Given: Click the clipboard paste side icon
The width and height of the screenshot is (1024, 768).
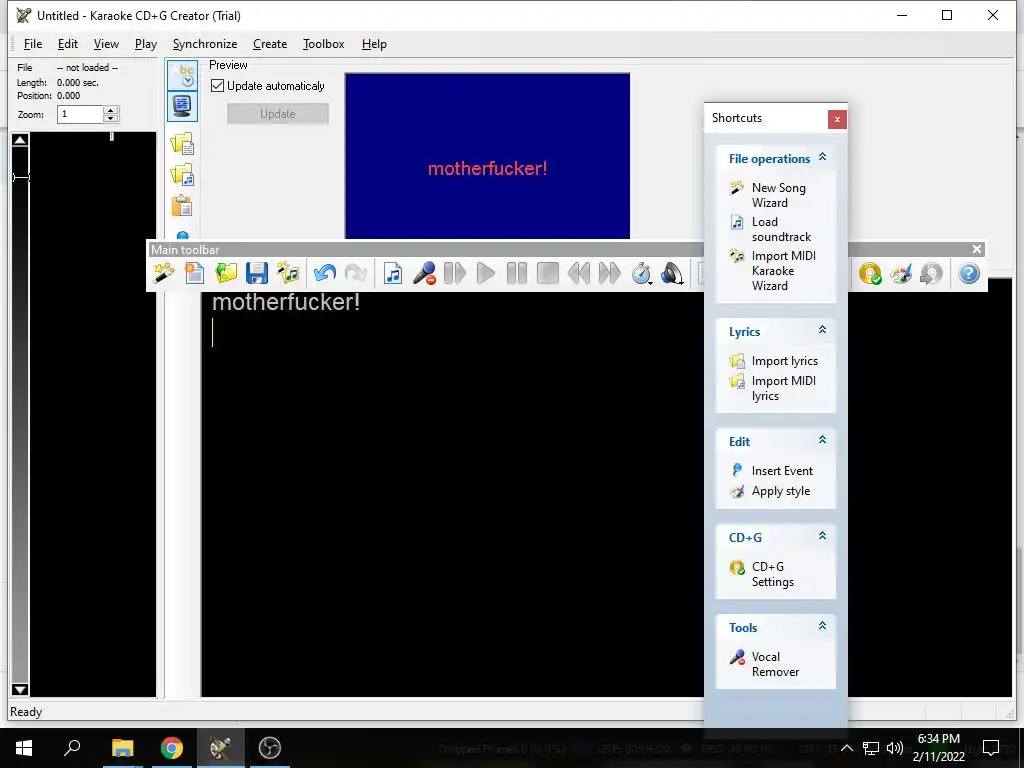Looking at the screenshot, I should click(x=183, y=206).
